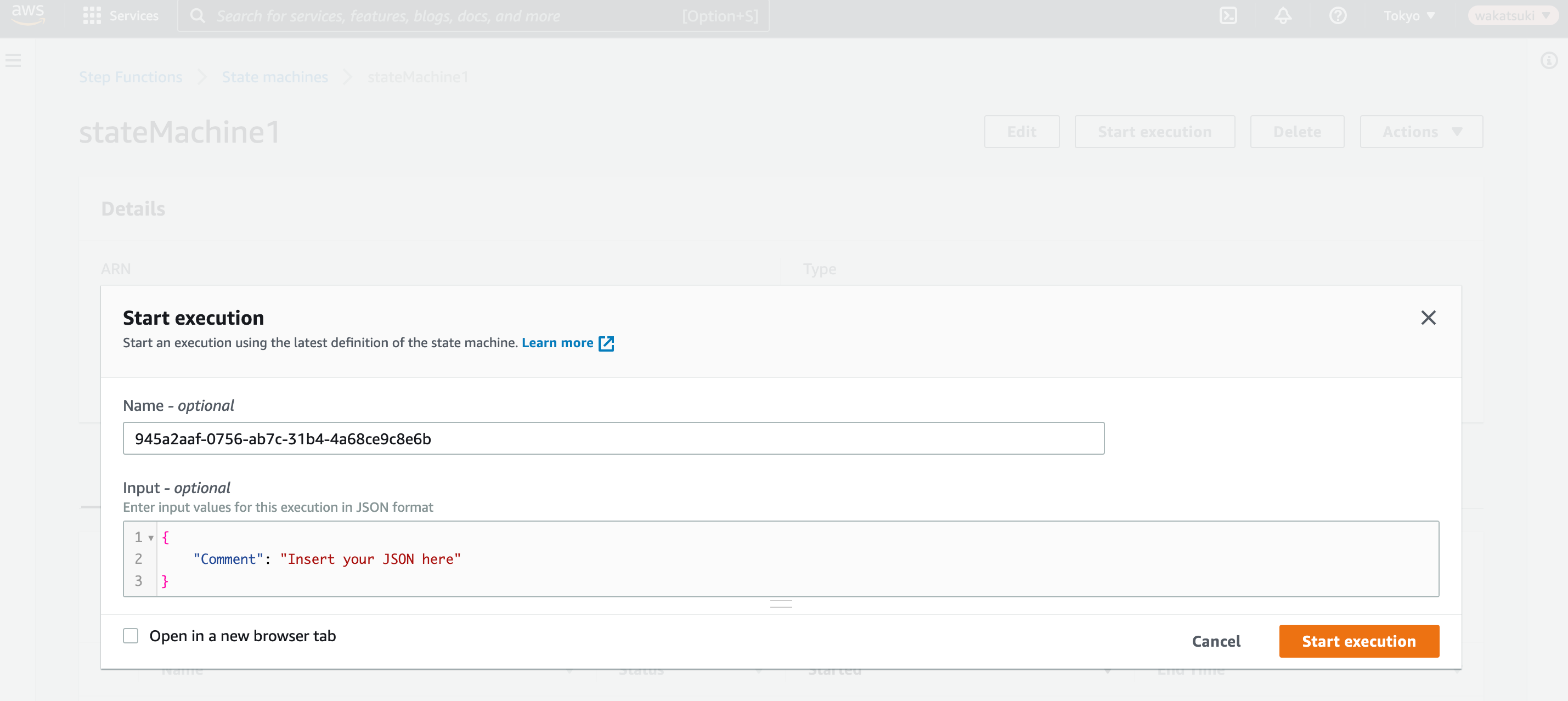Expand the Actions dropdown button

1422,132
